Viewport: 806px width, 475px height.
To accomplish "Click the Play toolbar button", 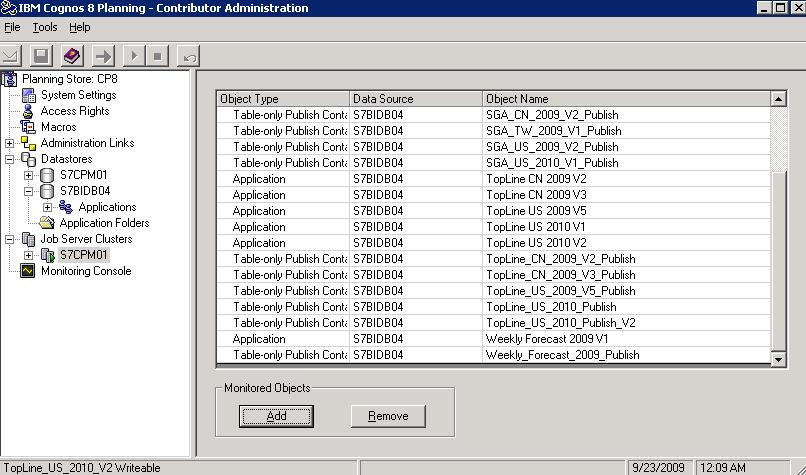I will [134, 56].
